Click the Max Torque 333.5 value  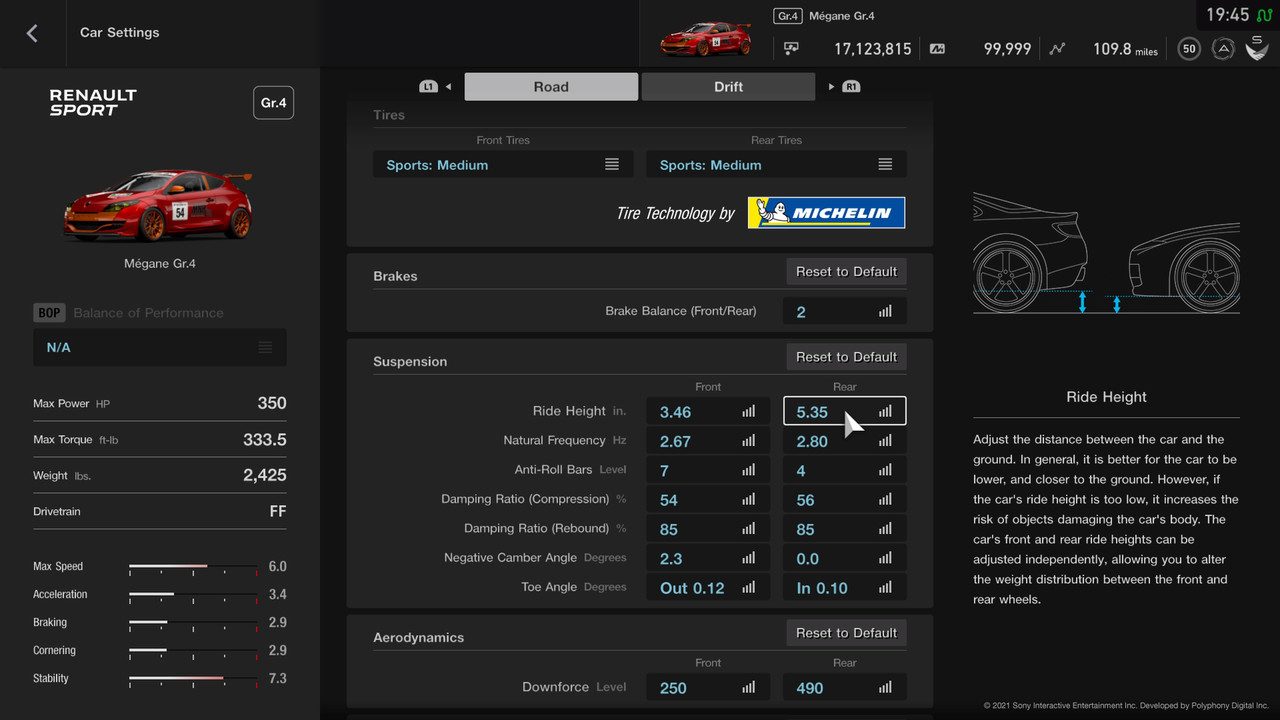pyautogui.click(x=265, y=439)
